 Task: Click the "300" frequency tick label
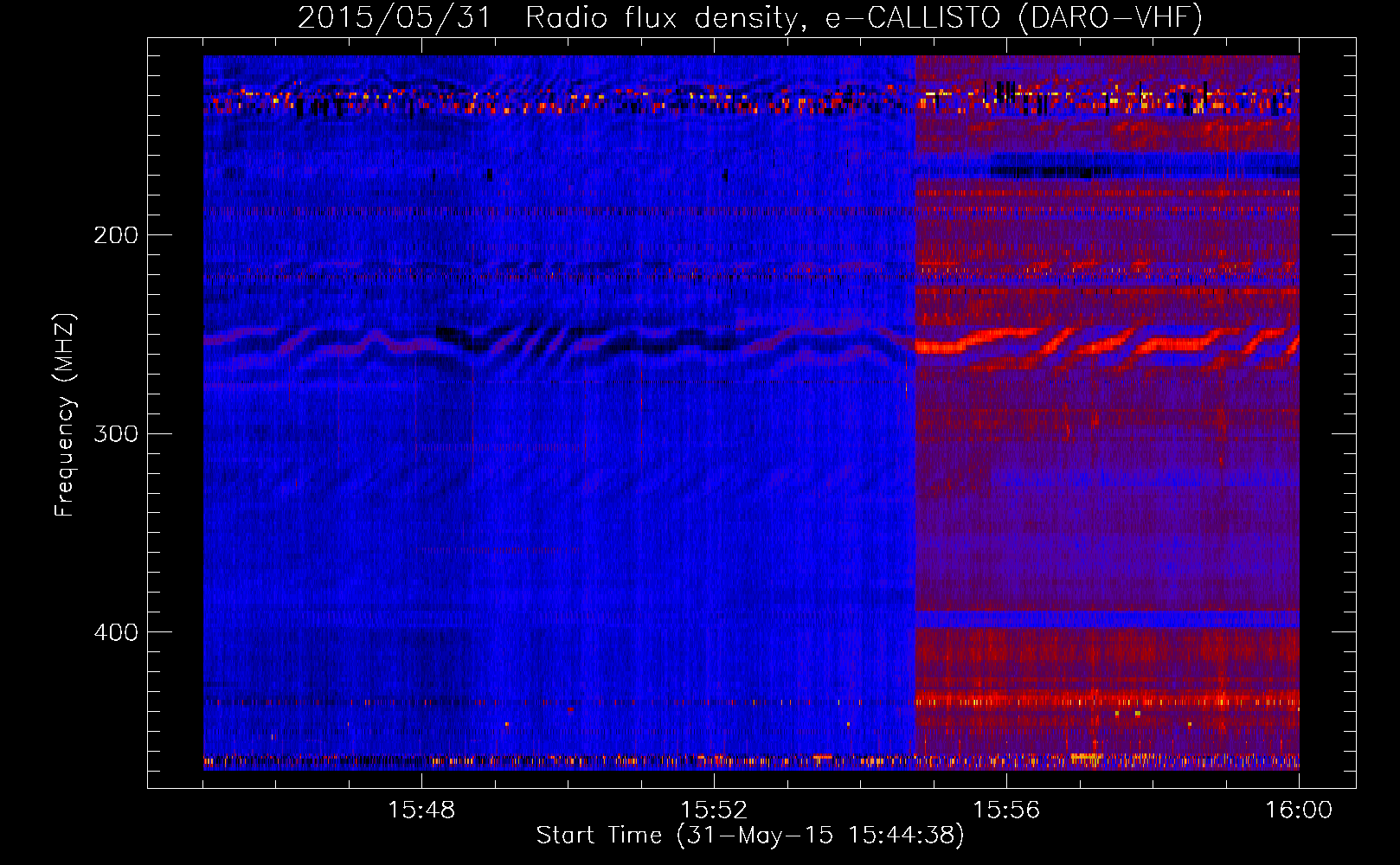click(x=115, y=433)
